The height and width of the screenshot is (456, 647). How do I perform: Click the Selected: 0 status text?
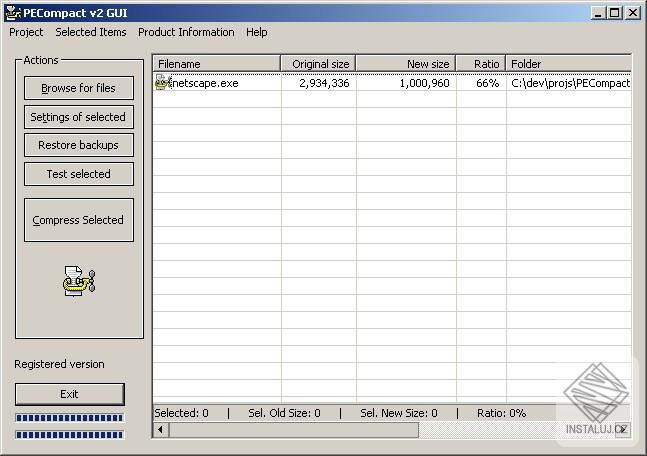pyautogui.click(x=182, y=413)
